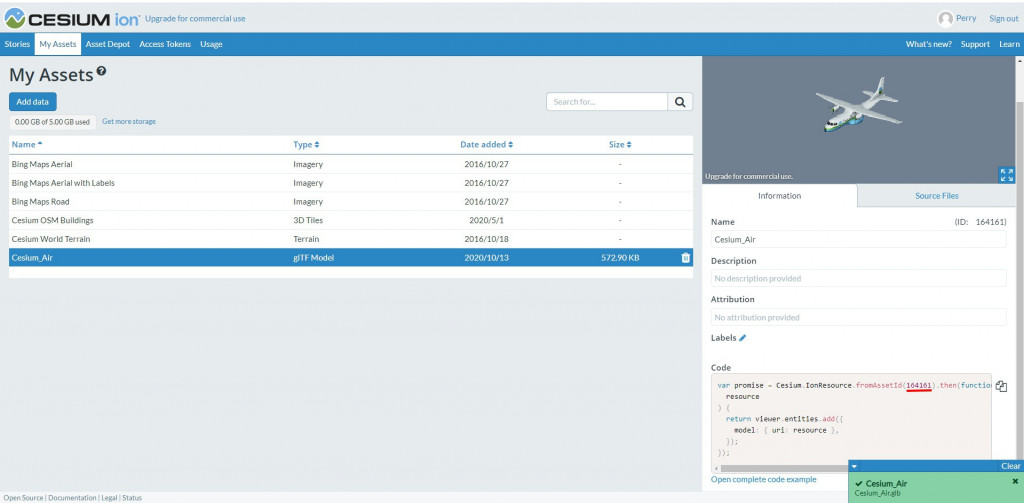Sort assets by Name column
This screenshot has width=1024, height=503.
(27, 144)
